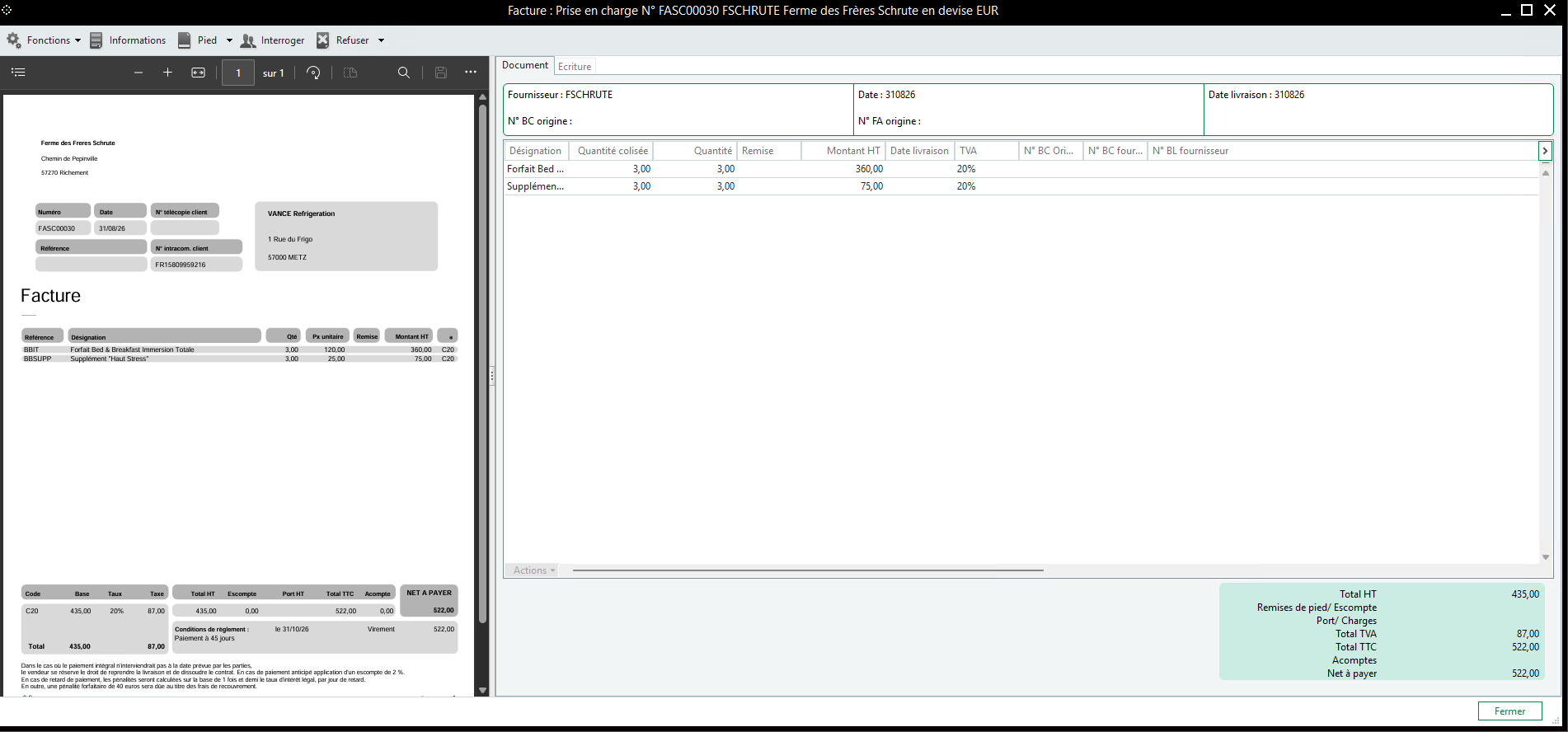Click the fit-to-width icon in PDF toolbar
This screenshot has height=732, width=1568.
[x=199, y=73]
